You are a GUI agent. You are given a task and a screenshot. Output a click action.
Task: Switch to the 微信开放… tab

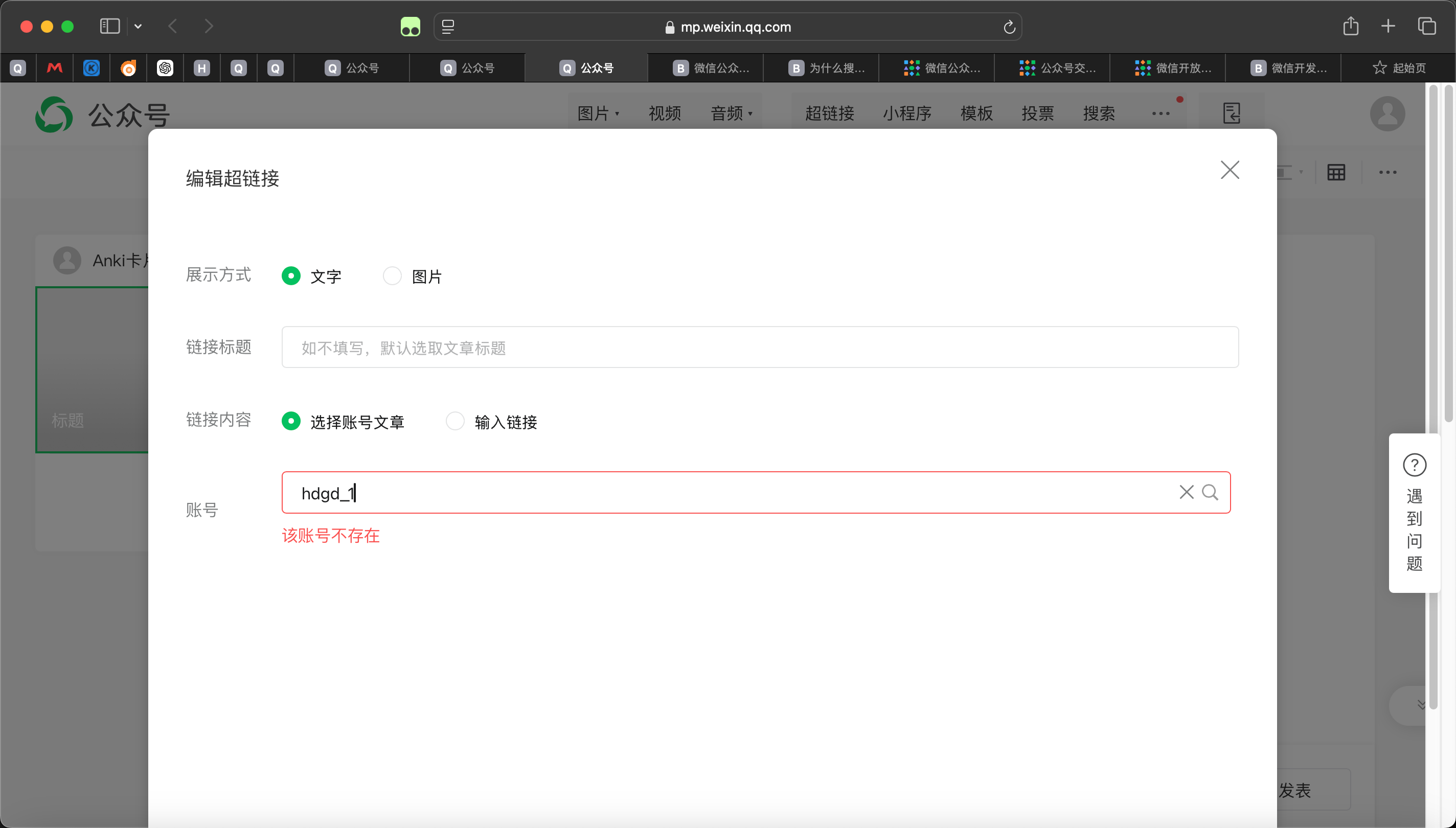(1168, 68)
